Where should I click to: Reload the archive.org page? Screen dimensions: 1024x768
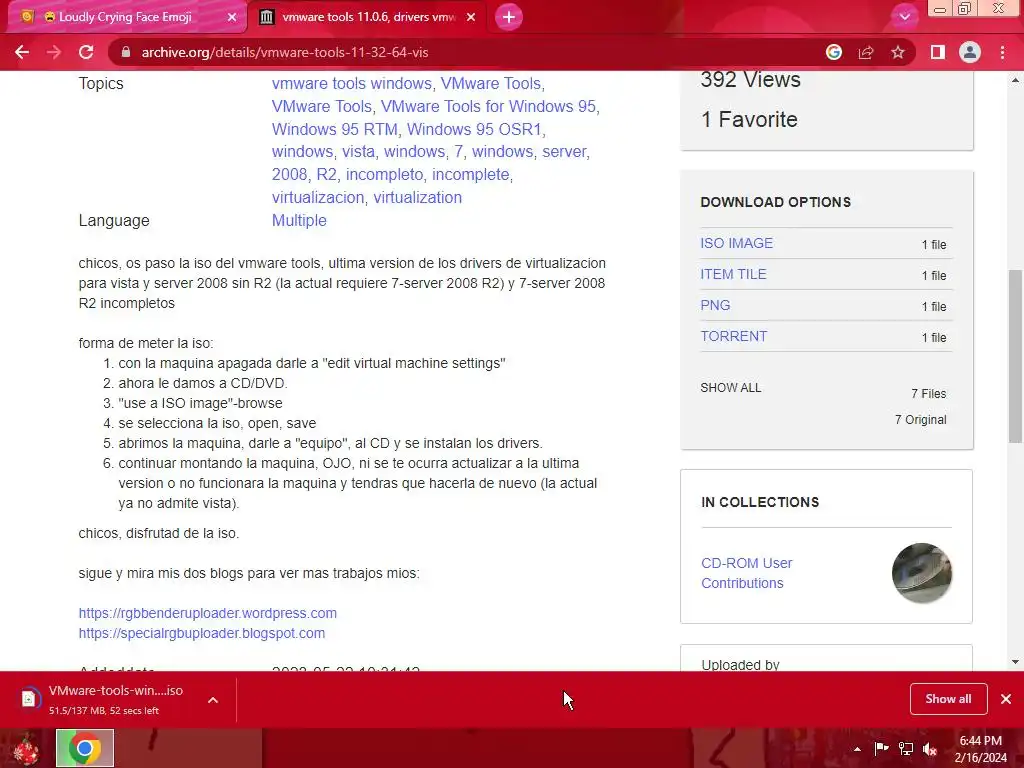click(86, 52)
